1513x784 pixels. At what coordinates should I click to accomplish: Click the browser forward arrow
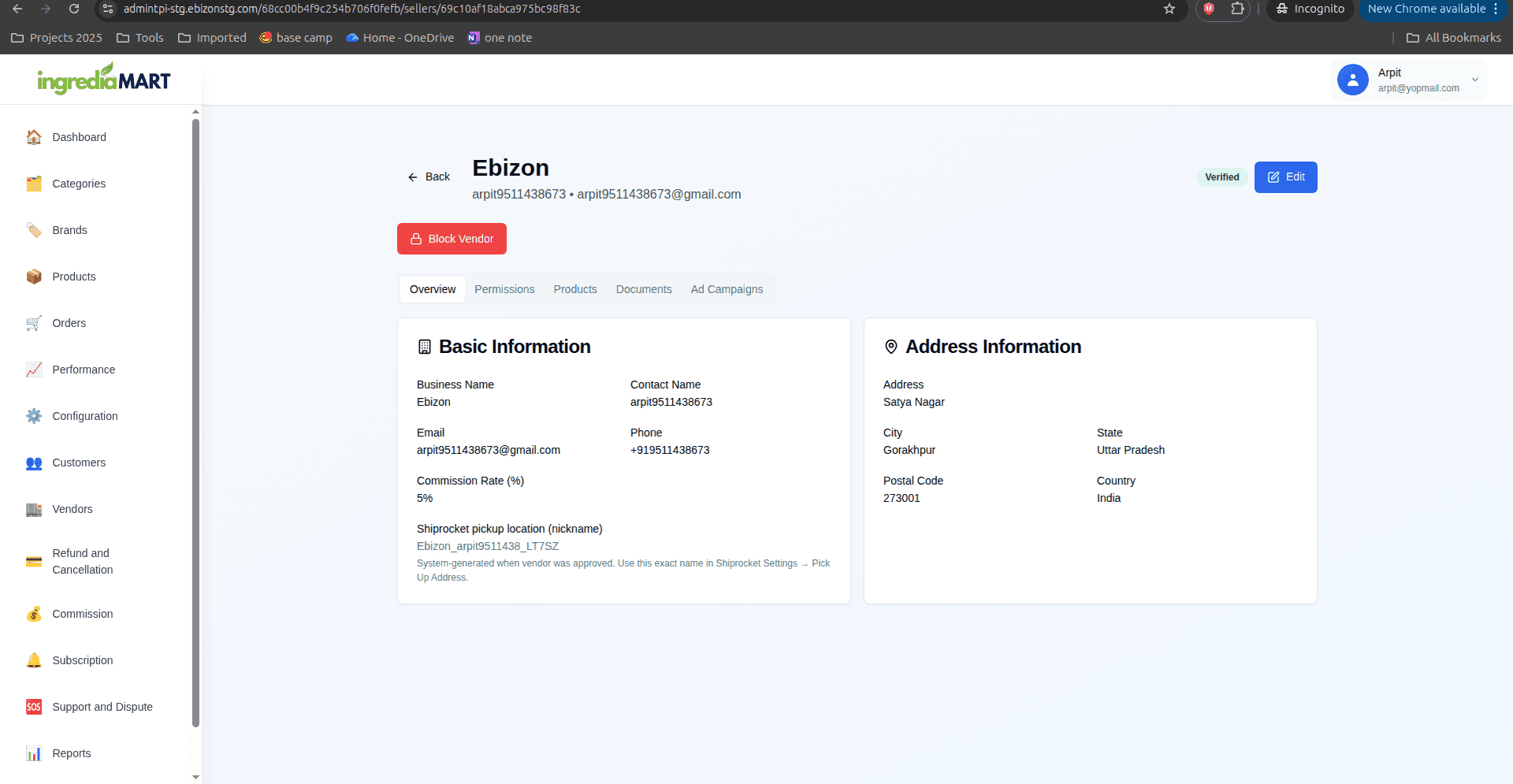coord(46,9)
